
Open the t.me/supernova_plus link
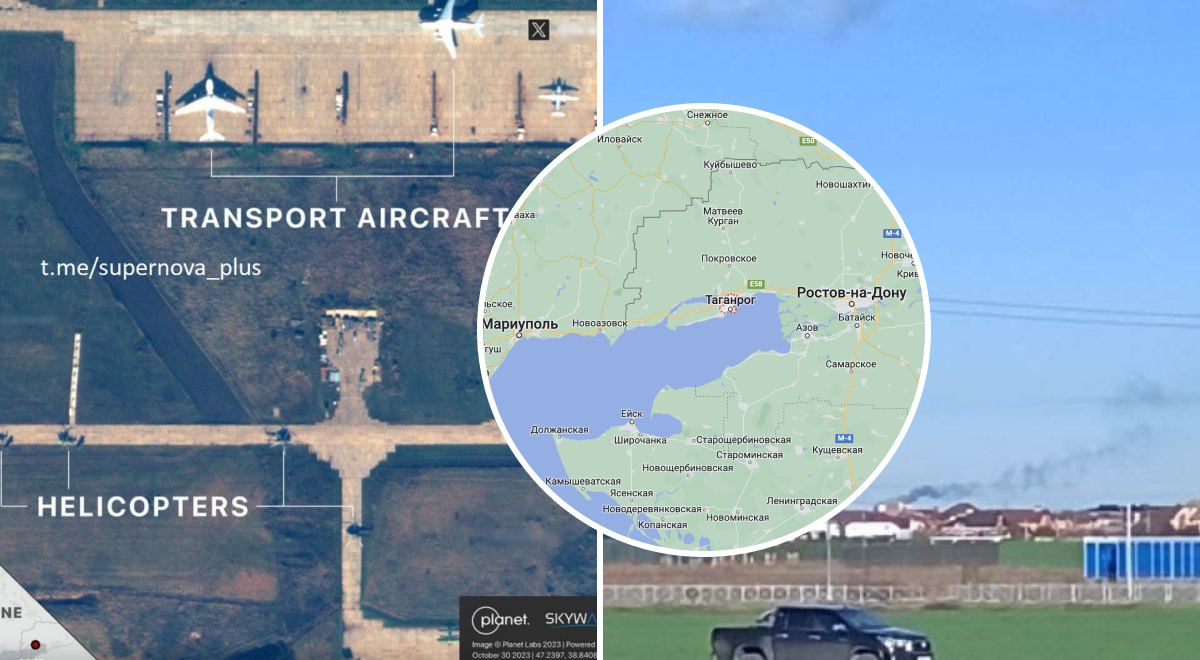point(151,269)
